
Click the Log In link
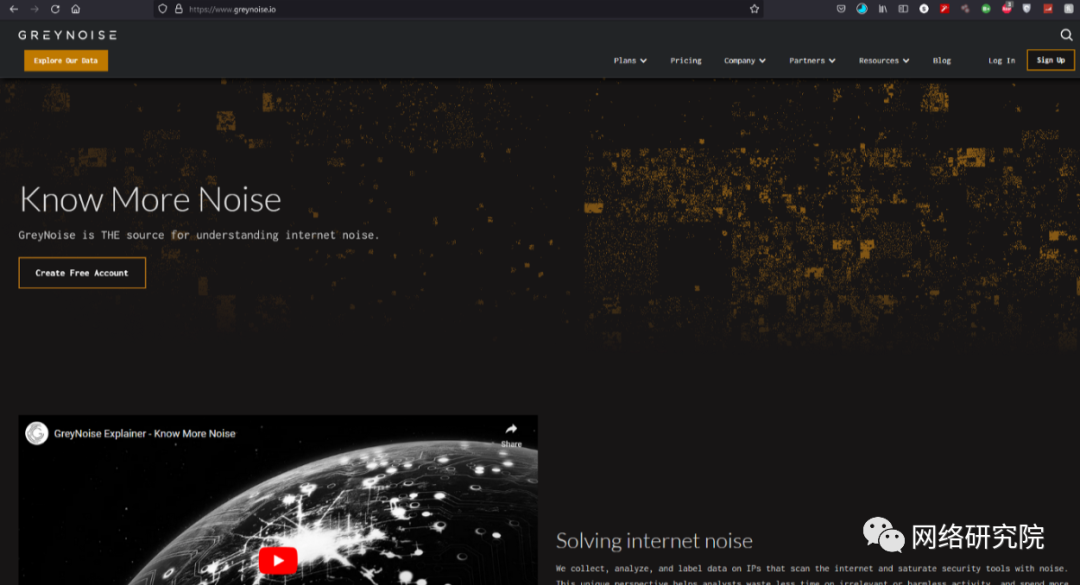tap(1001, 61)
